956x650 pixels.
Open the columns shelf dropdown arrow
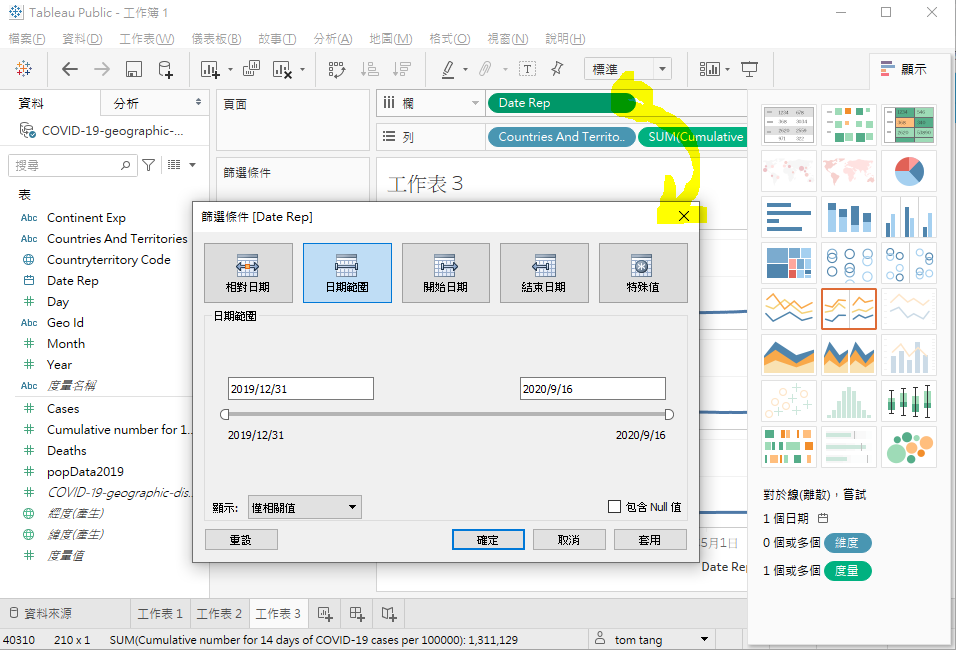(475, 103)
